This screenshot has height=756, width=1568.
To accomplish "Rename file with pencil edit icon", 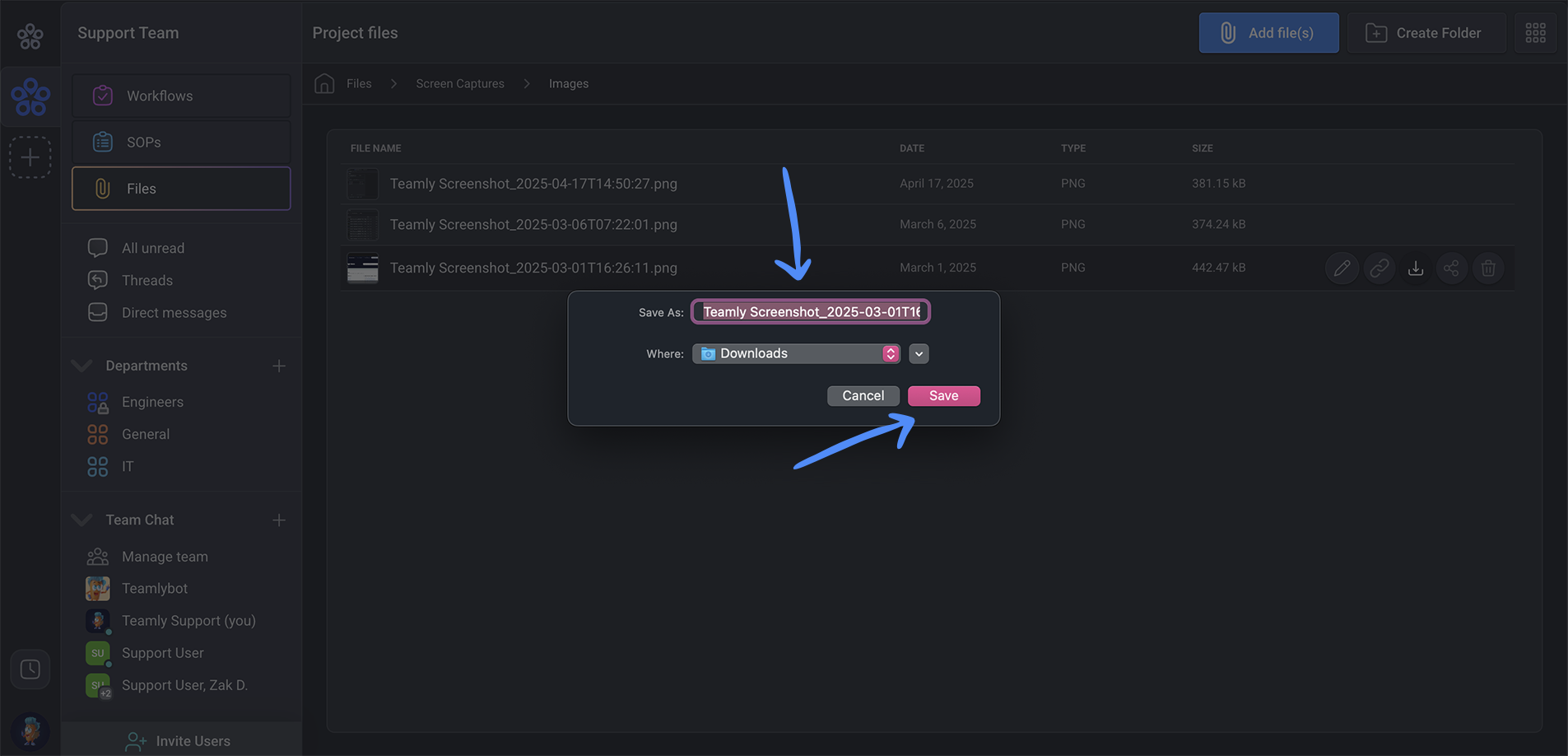I will coord(1342,268).
